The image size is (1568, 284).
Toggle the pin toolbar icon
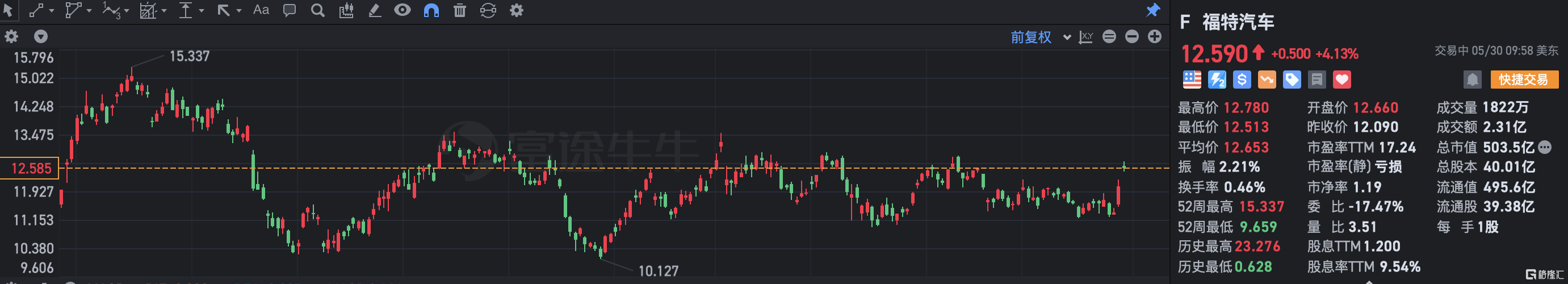click(1153, 10)
